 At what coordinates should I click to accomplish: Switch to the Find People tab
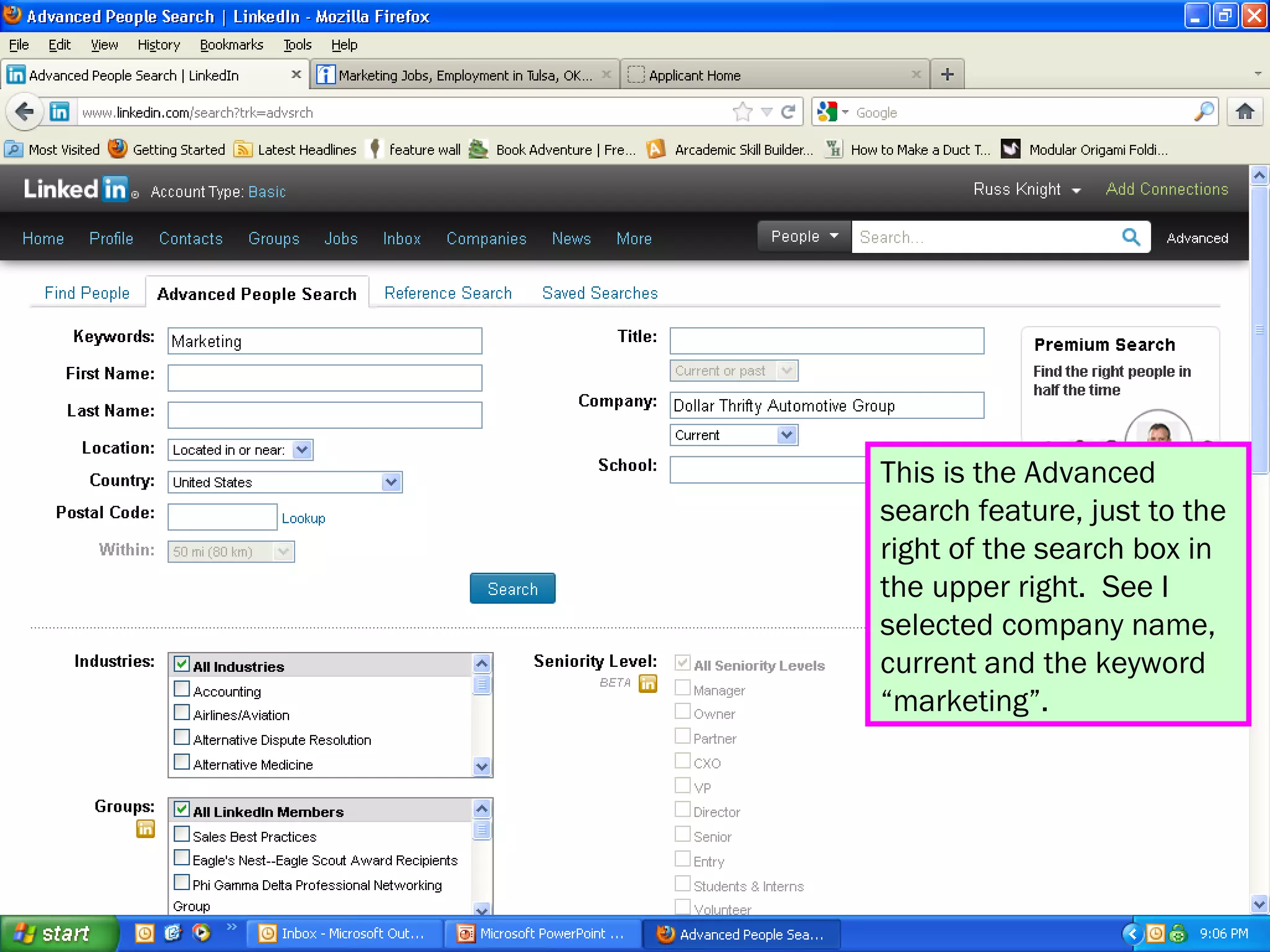click(x=87, y=293)
